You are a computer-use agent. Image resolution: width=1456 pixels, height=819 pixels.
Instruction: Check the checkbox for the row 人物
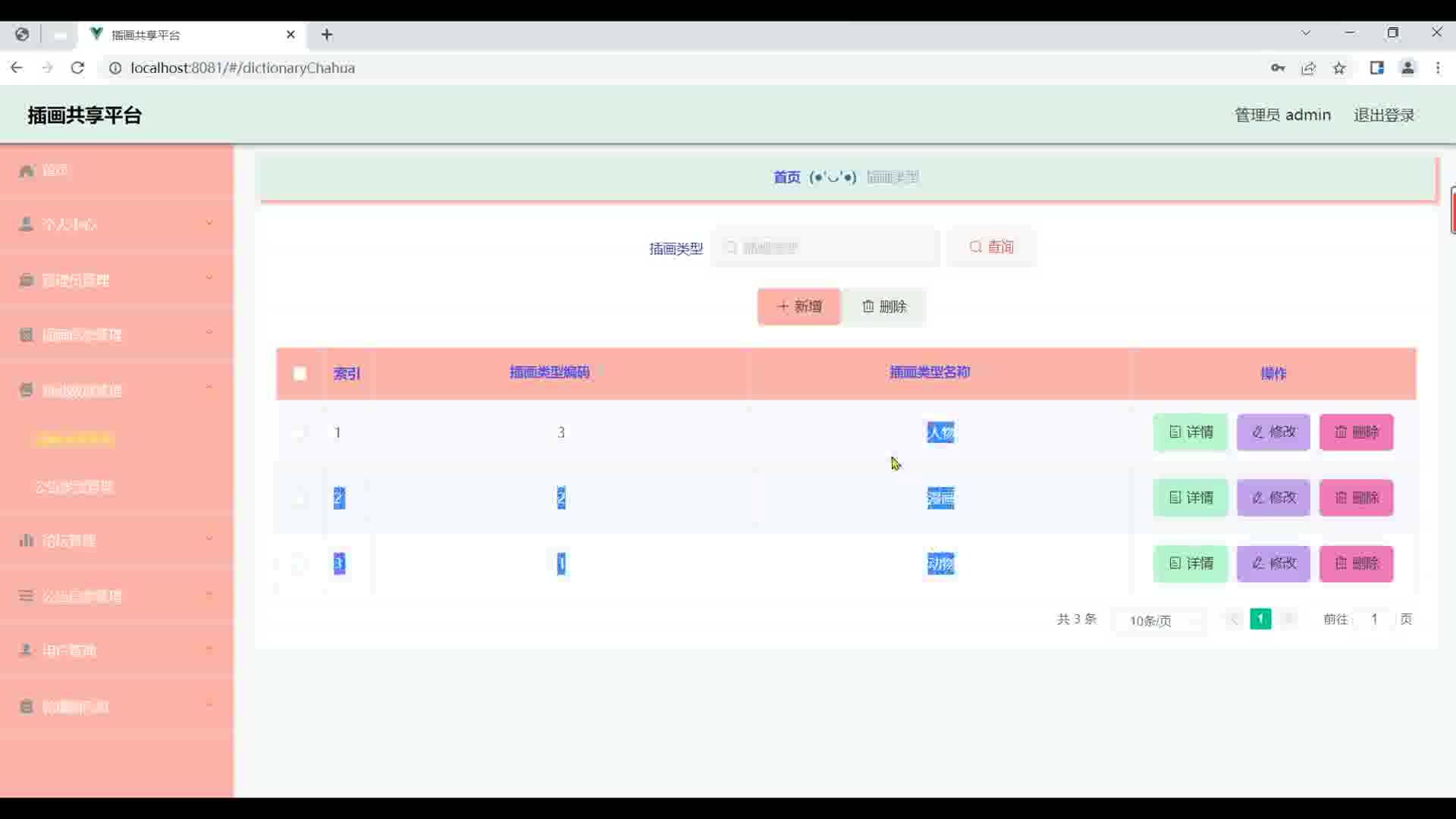pyautogui.click(x=300, y=432)
